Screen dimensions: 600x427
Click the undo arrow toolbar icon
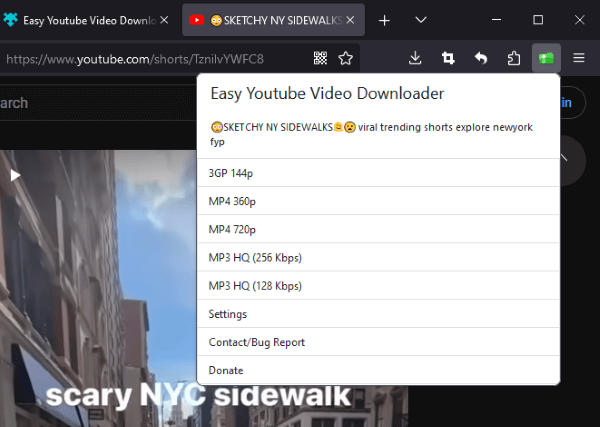[x=481, y=58]
